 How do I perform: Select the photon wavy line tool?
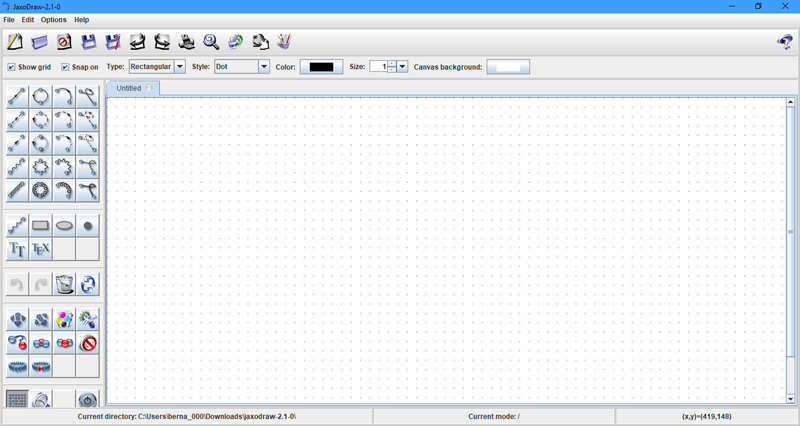point(17,166)
